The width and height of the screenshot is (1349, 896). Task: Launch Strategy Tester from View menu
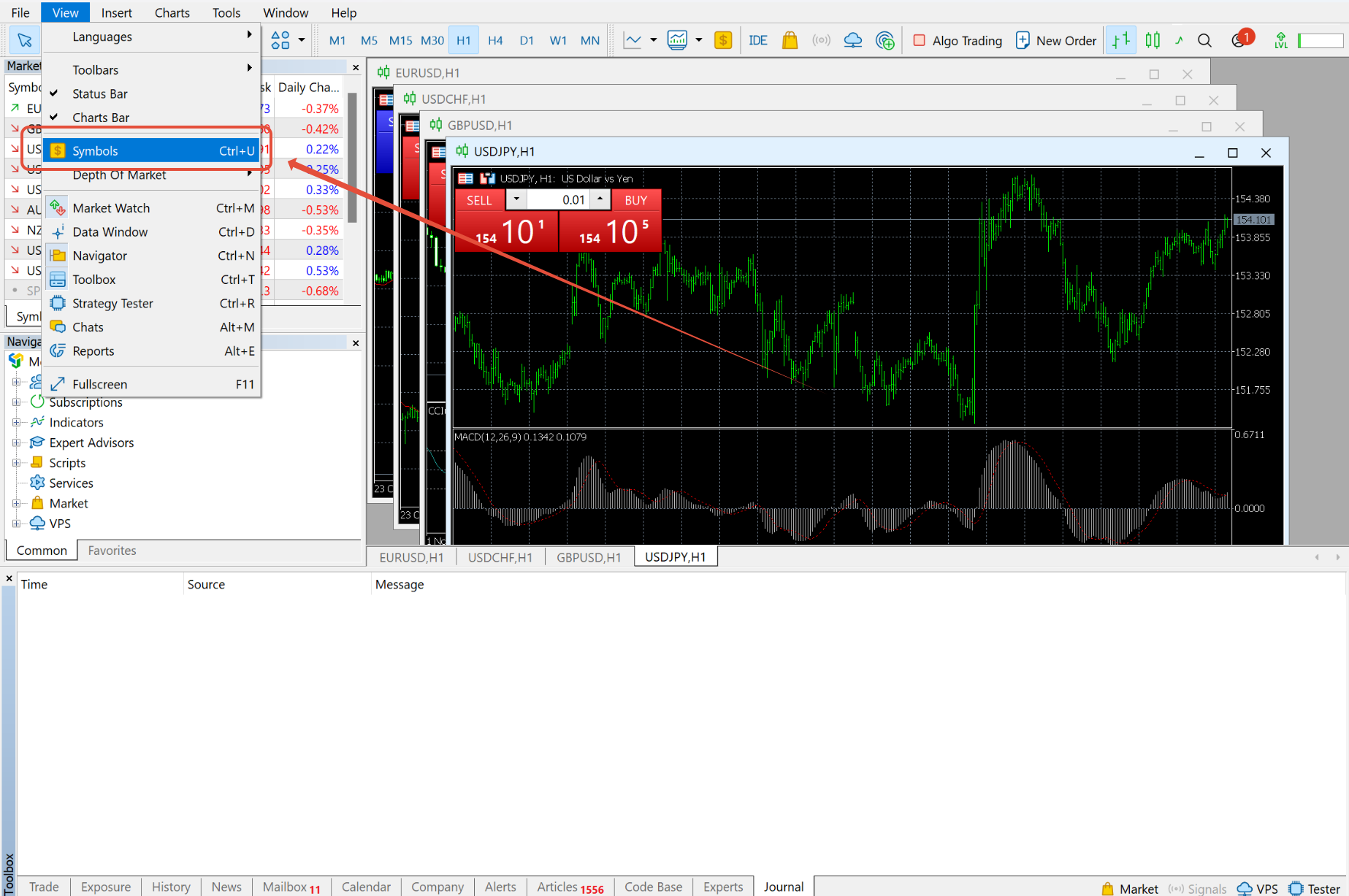152,304
